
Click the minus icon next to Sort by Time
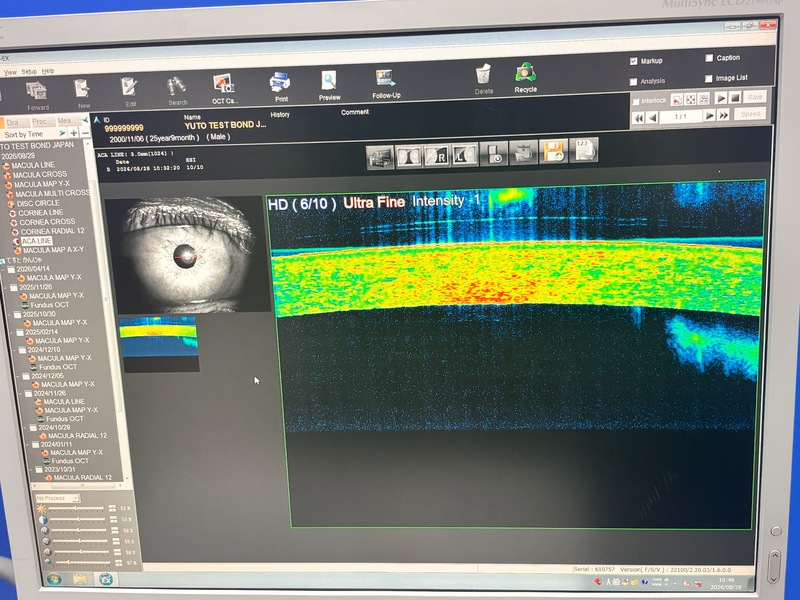[85, 133]
